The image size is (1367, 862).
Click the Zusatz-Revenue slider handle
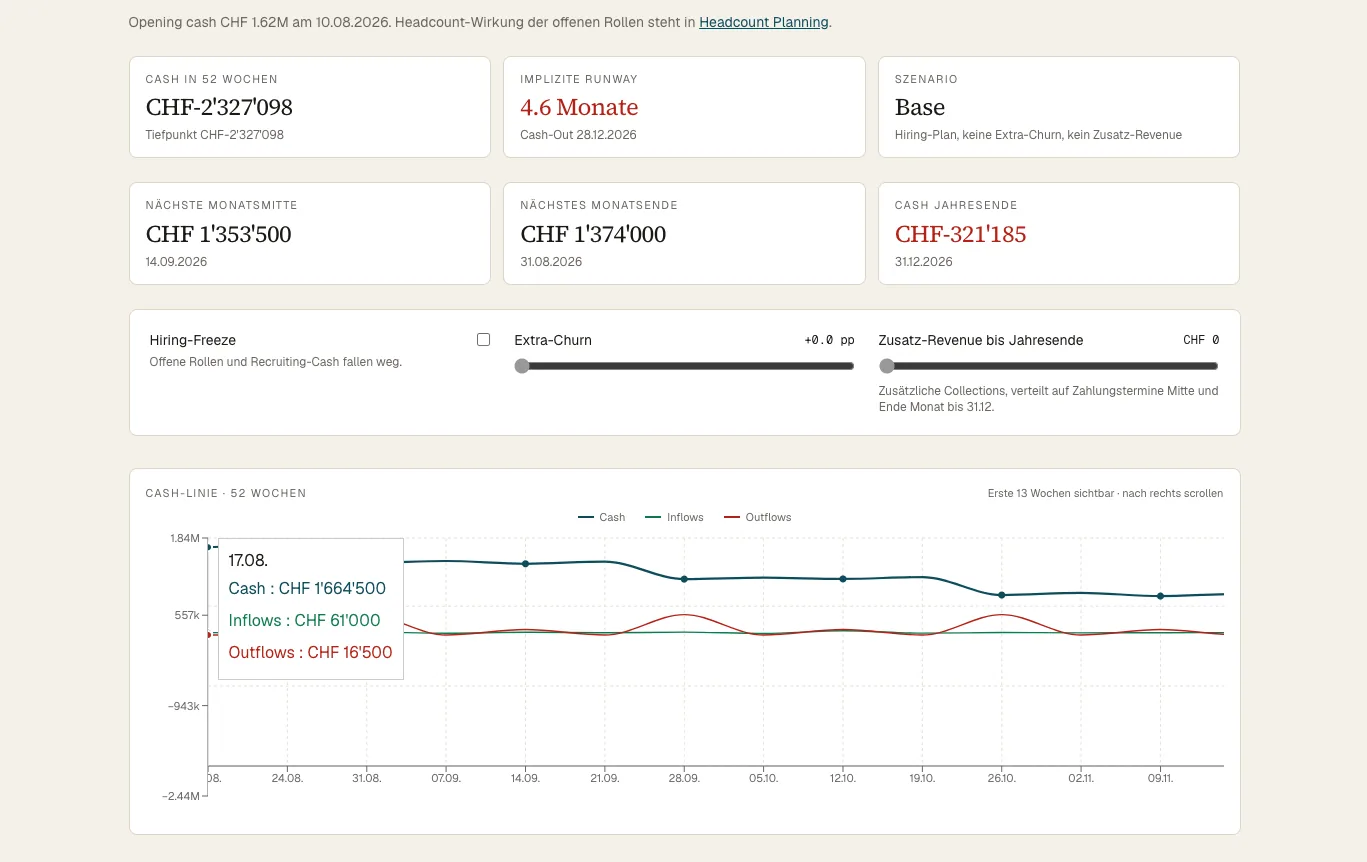(886, 366)
